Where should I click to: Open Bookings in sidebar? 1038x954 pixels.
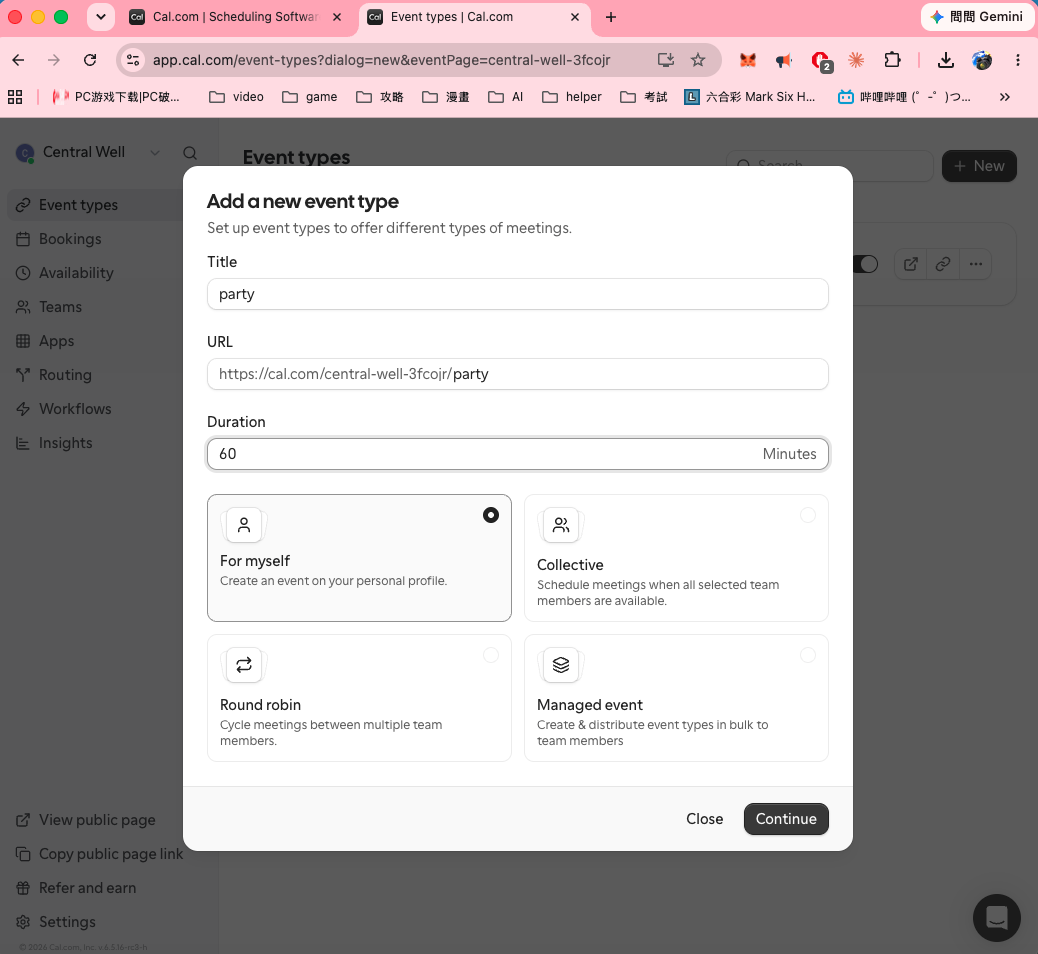coord(70,239)
